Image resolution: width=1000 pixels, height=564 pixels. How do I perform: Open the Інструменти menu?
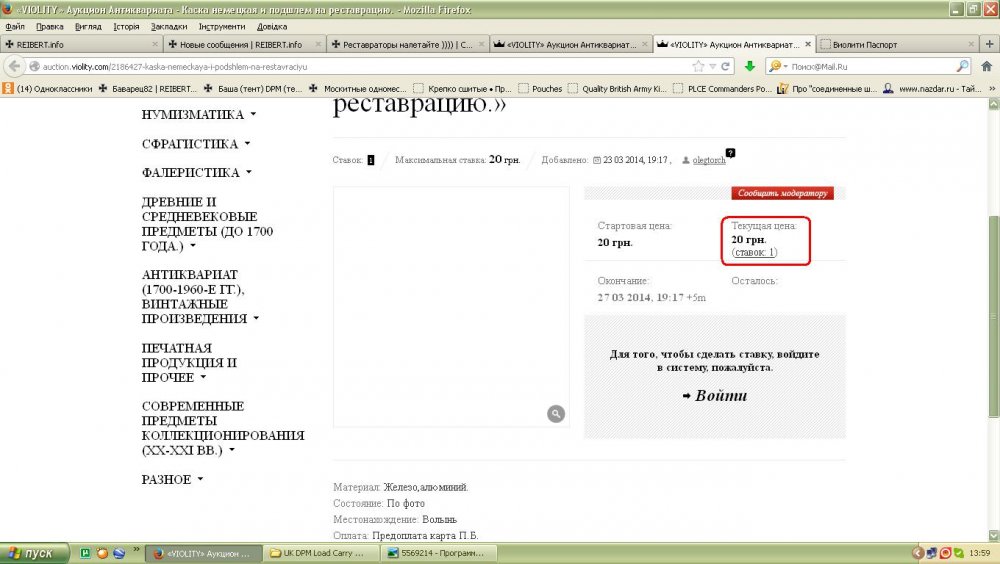click(x=221, y=27)
